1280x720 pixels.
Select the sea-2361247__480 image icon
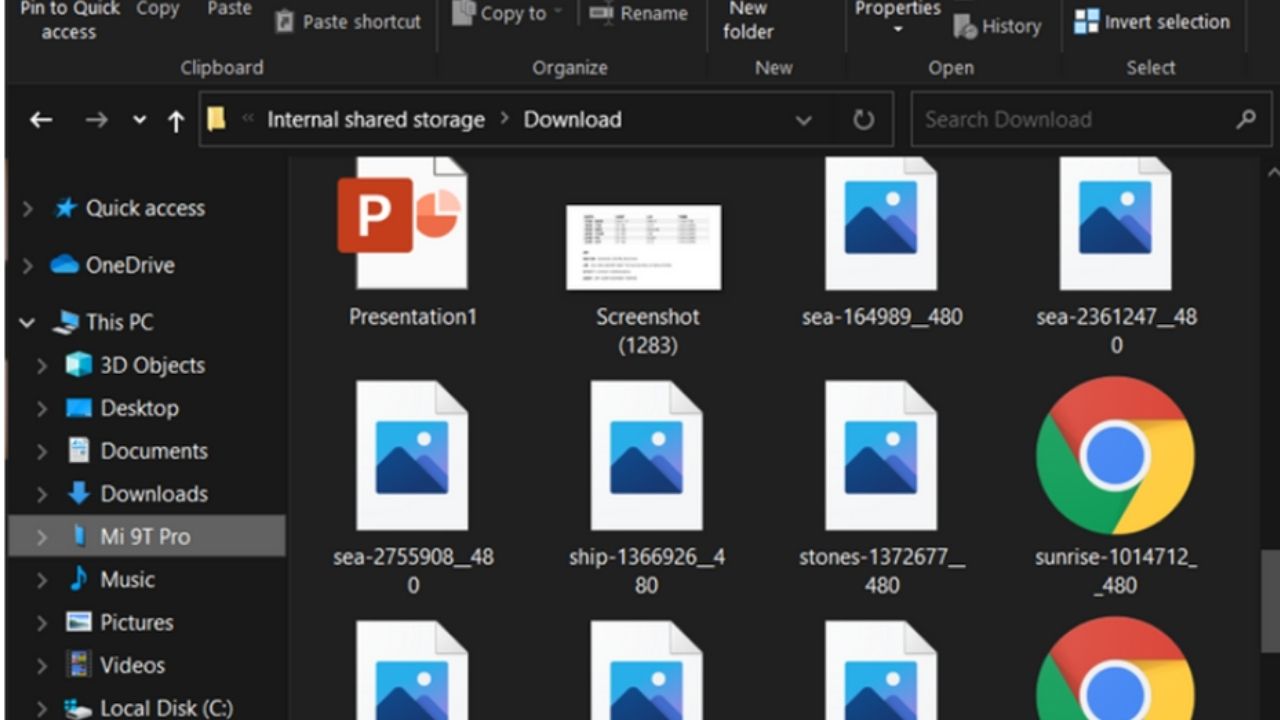coord(1115,222)
